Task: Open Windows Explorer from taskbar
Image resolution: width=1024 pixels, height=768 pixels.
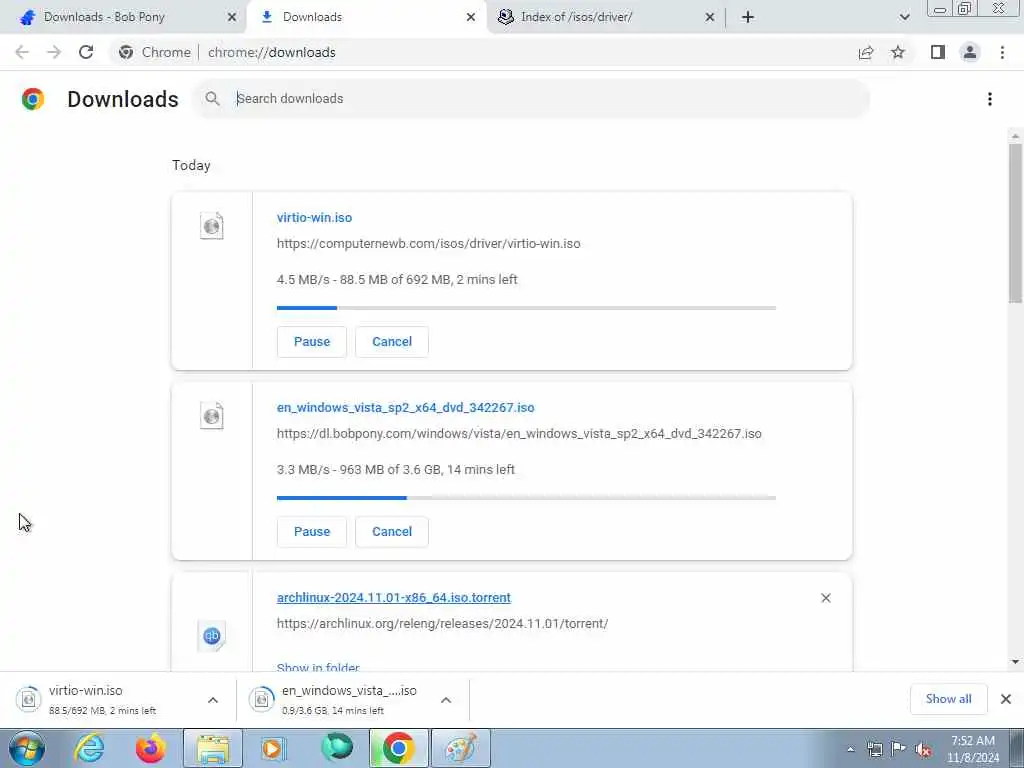Action: coord(213,748)
